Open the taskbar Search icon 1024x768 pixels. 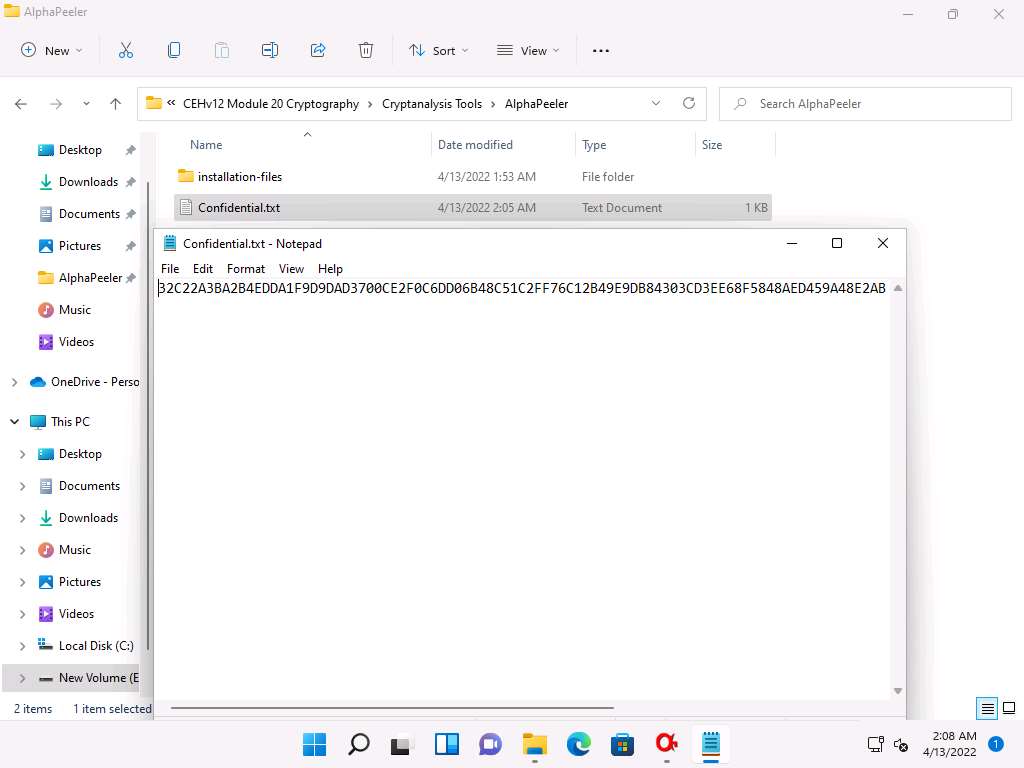coord(358,744)
